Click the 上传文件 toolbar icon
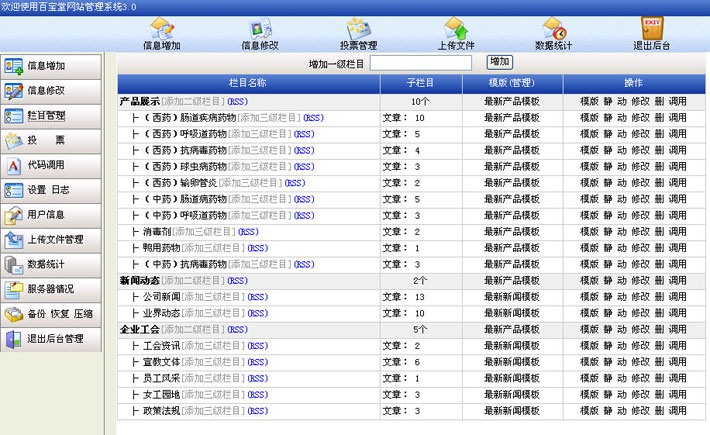710x435 pixels. click(x=456, y=29)
